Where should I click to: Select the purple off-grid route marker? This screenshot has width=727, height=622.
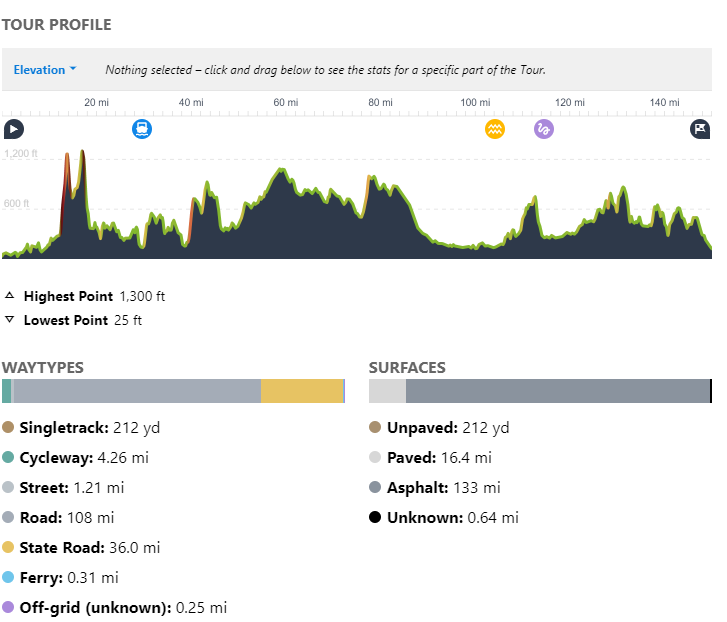[544, 129]
